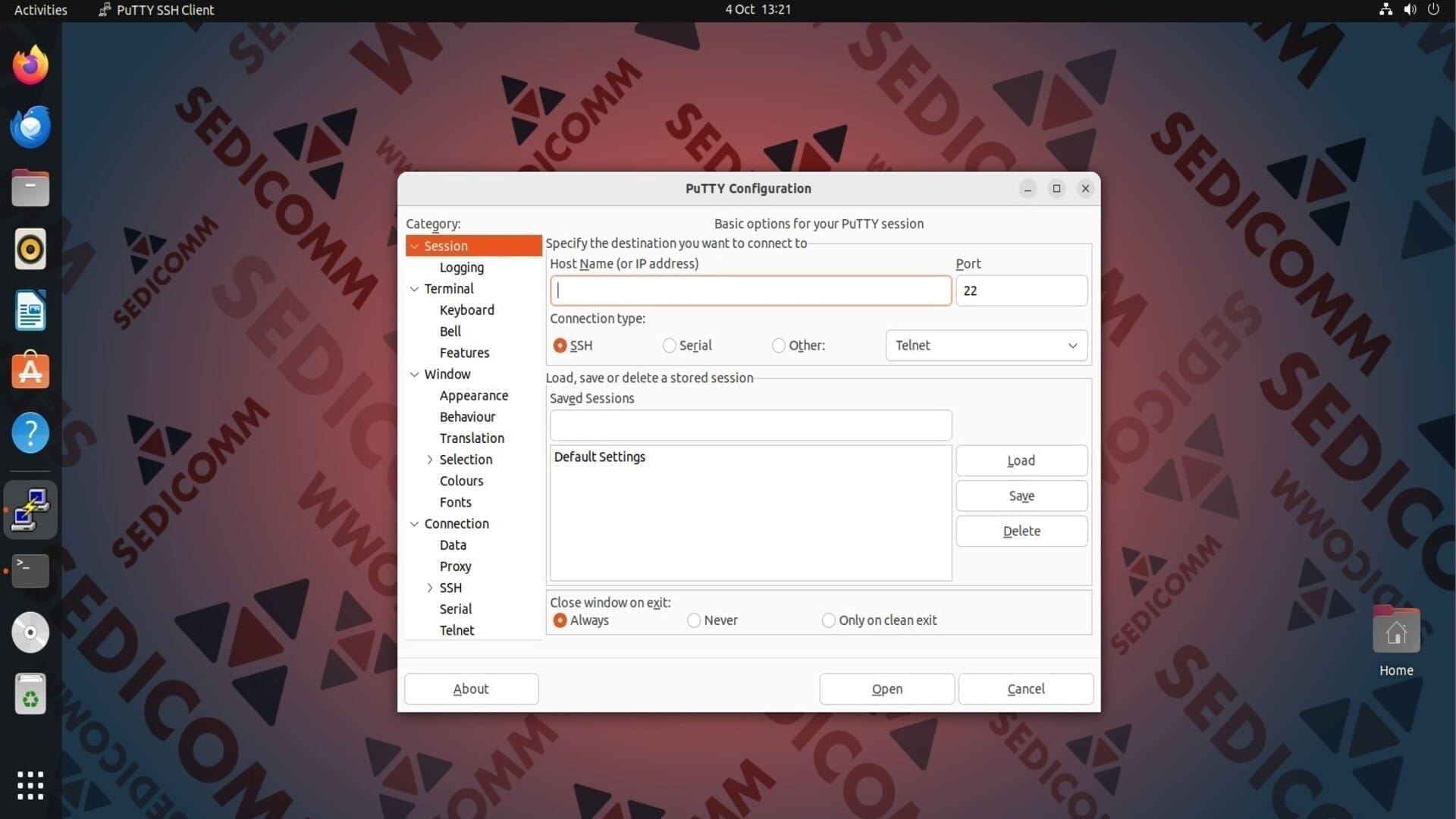Select the SSH connection type
The height and width of the screenshot is (819, 1456).
(560, 346)
